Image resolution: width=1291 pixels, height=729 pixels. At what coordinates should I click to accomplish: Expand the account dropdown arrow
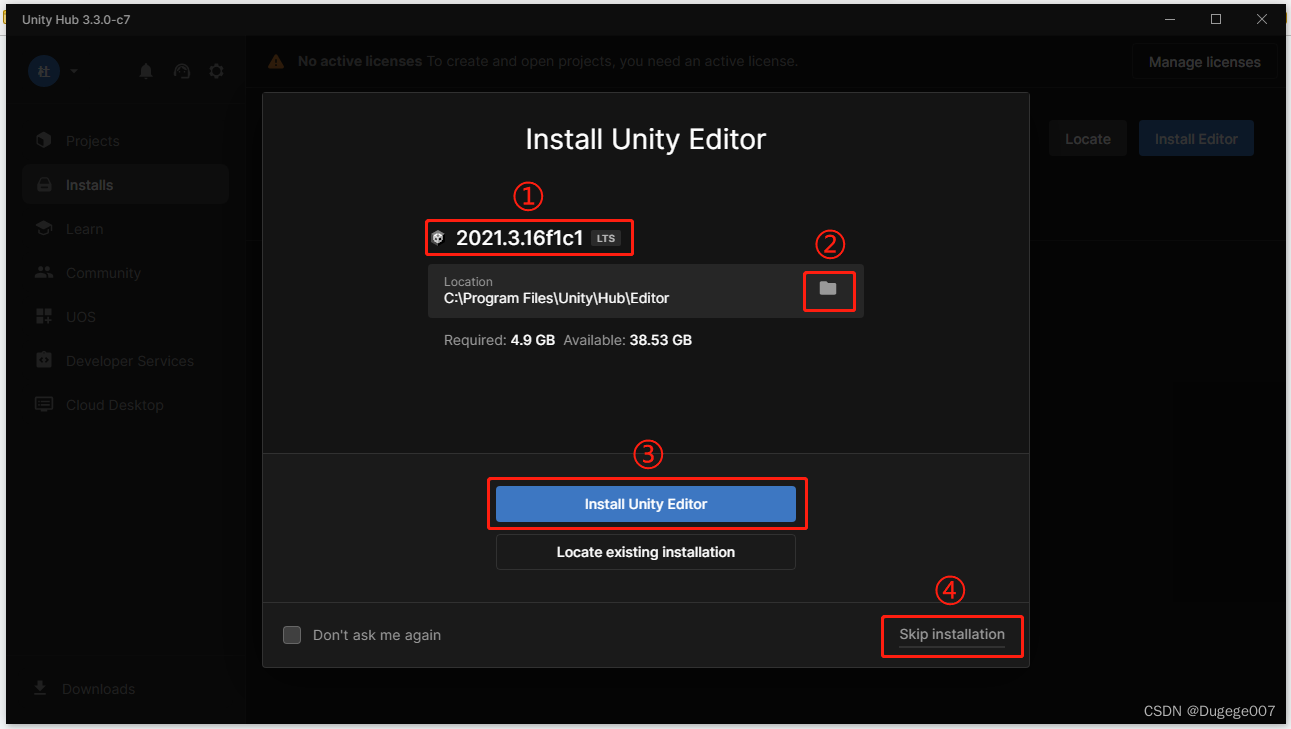(x=74, y=71)
